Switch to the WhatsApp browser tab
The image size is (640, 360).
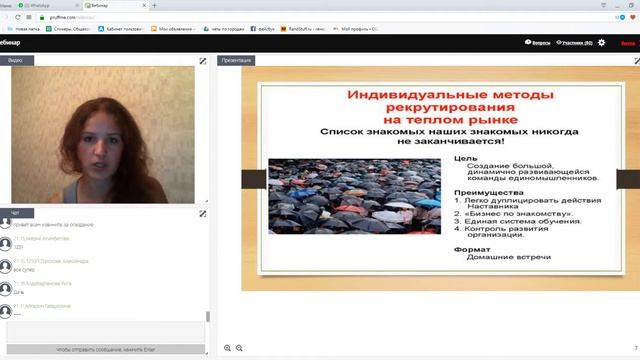point(47,5)
